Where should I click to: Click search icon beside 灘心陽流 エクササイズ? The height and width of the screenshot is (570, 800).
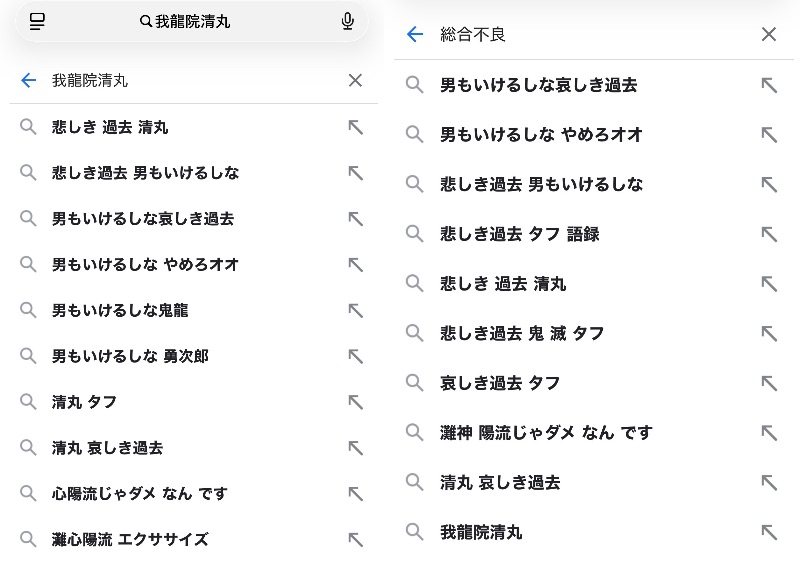coord(29,539)
